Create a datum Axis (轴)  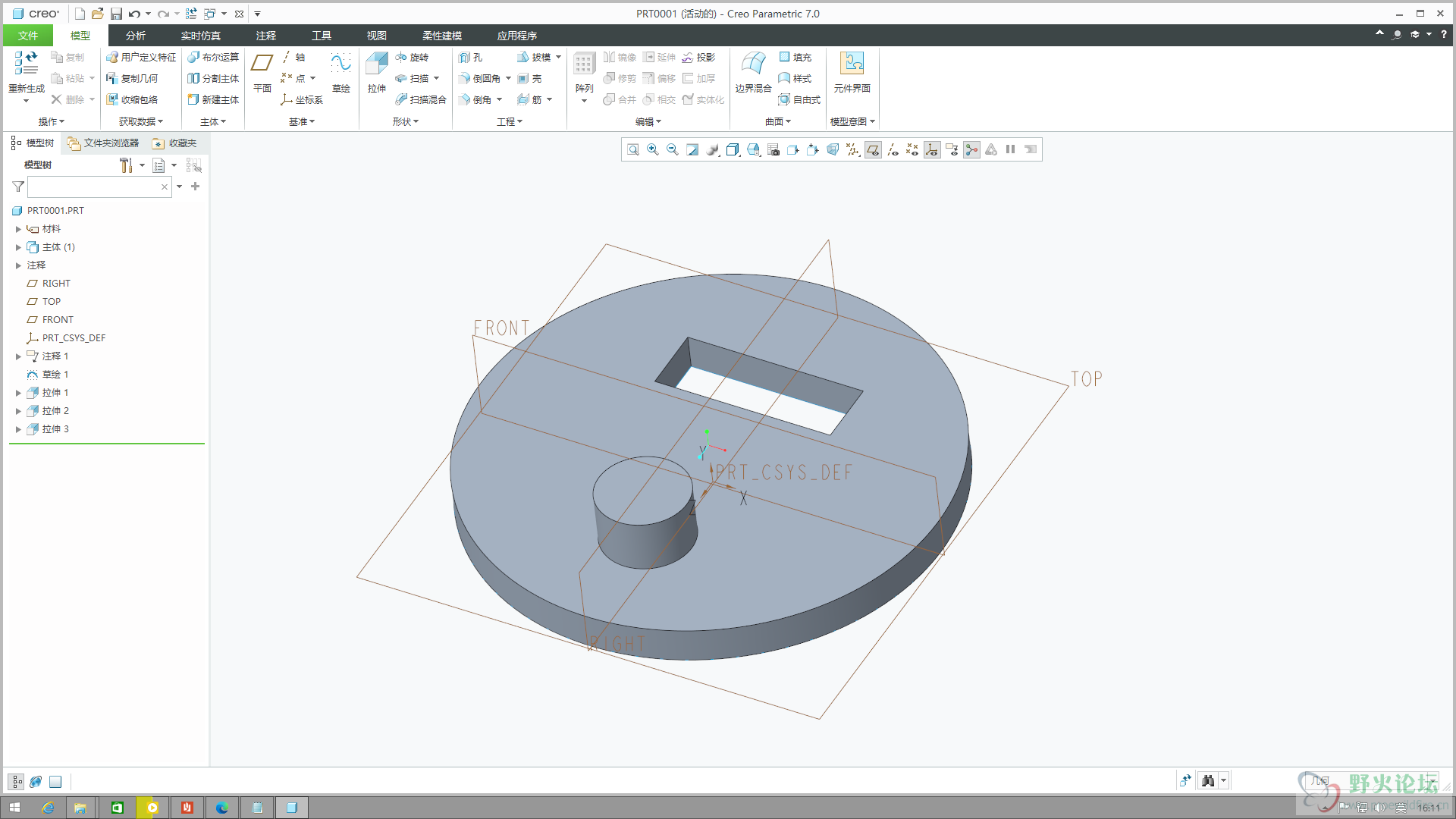[293, 57]
